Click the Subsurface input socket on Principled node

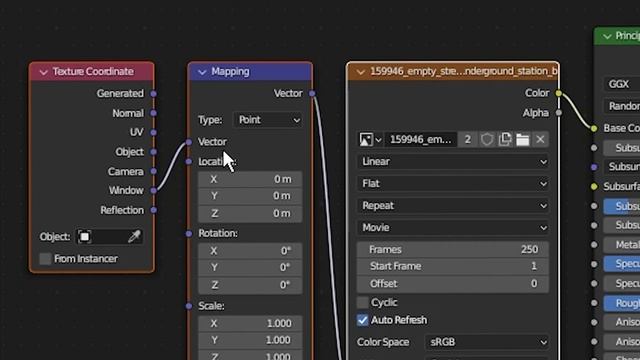(x=594, y=148)
